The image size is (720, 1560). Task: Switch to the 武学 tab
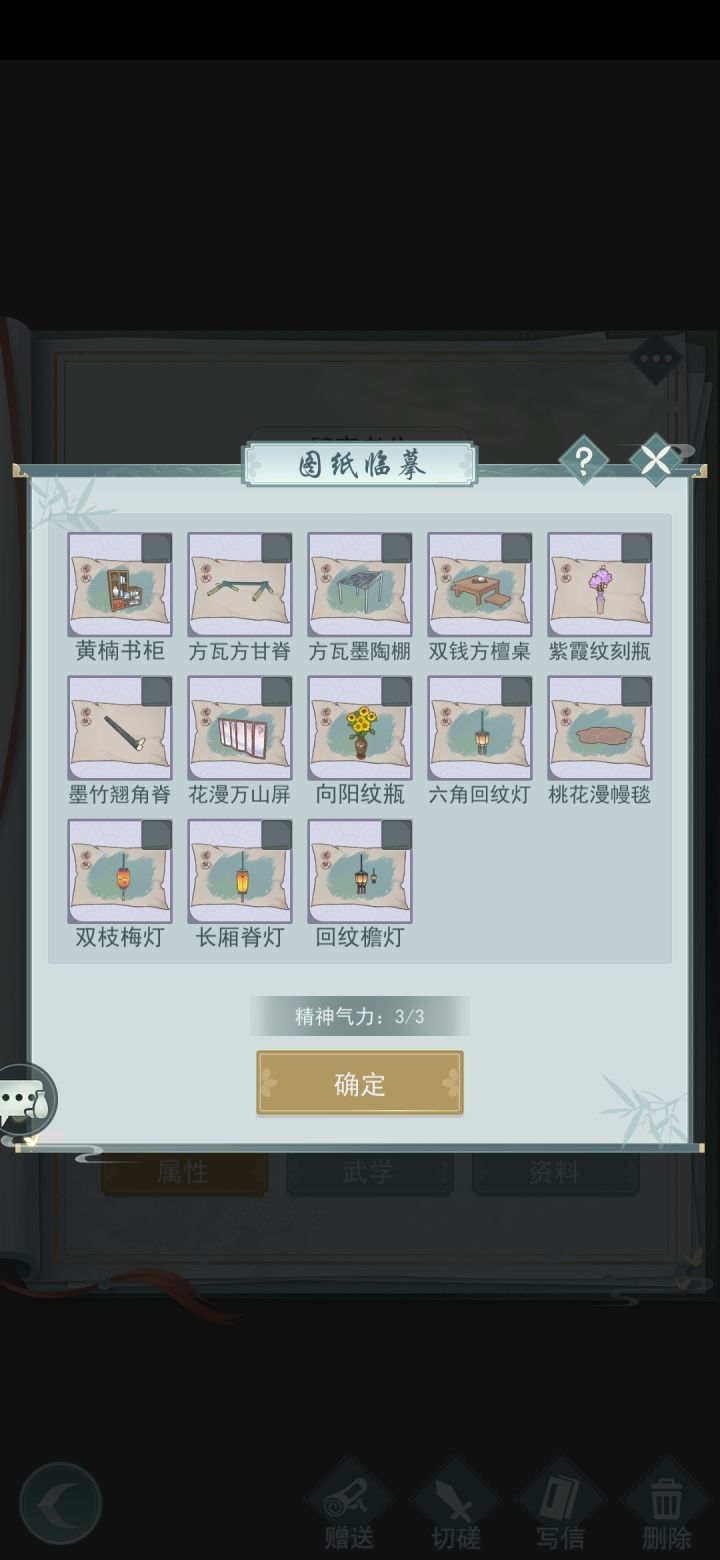coord(369,1172)
